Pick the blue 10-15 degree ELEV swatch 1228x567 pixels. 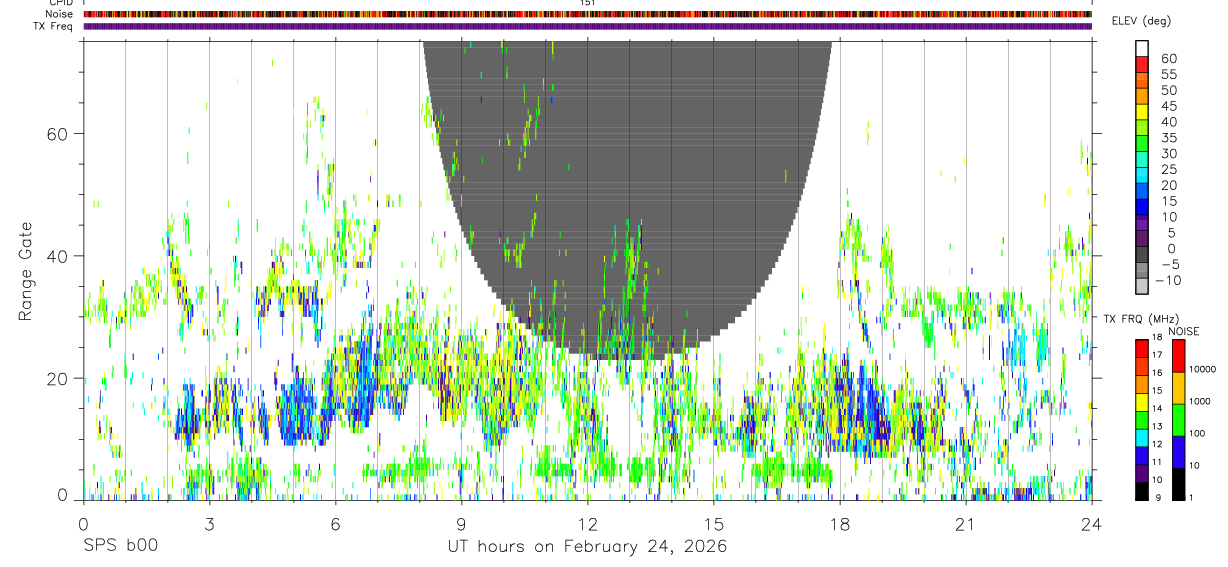click(1143, 208)
